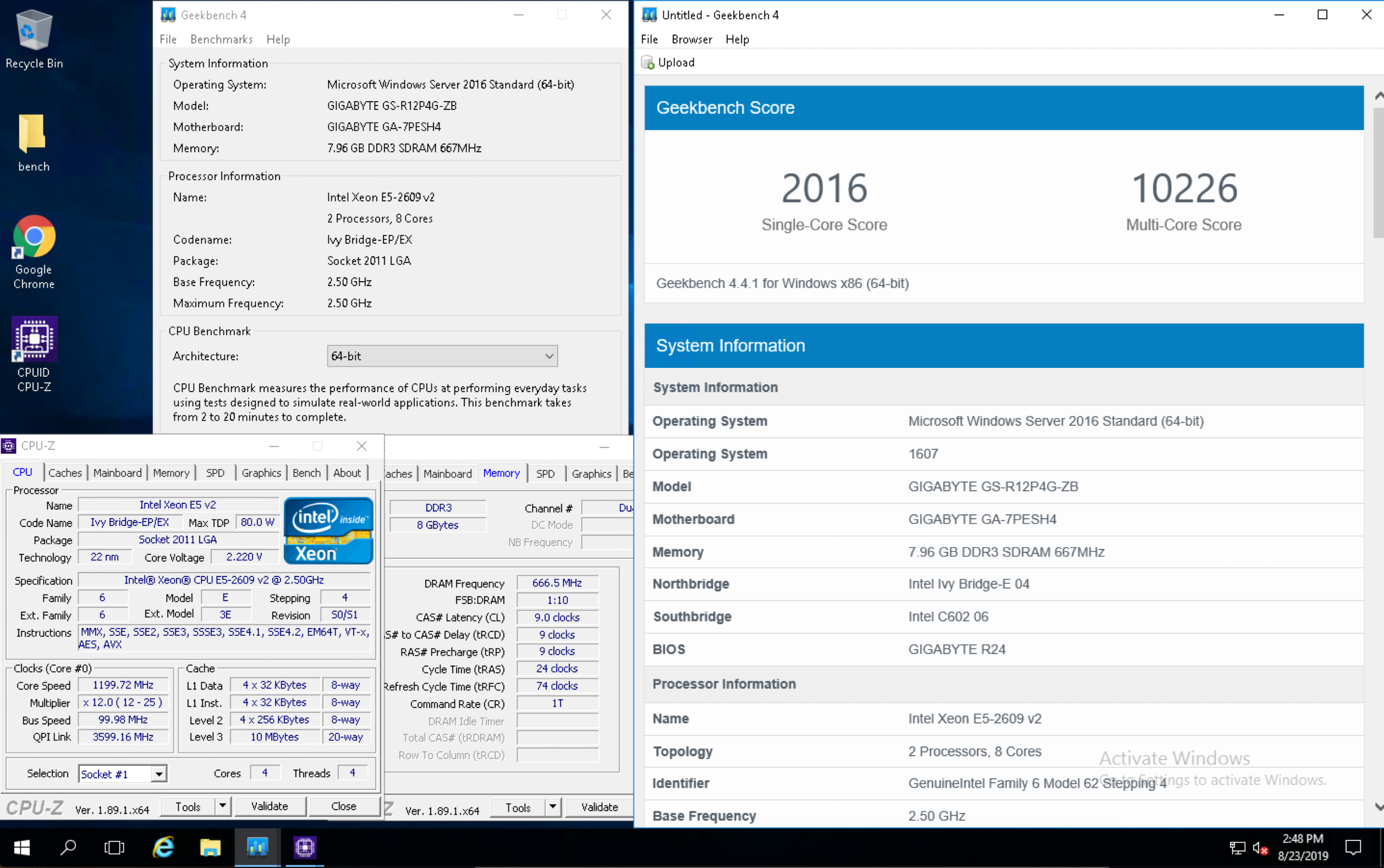Click Validate button in rear CPU-Z window
1384x868 pixels.
click(599, 807)
